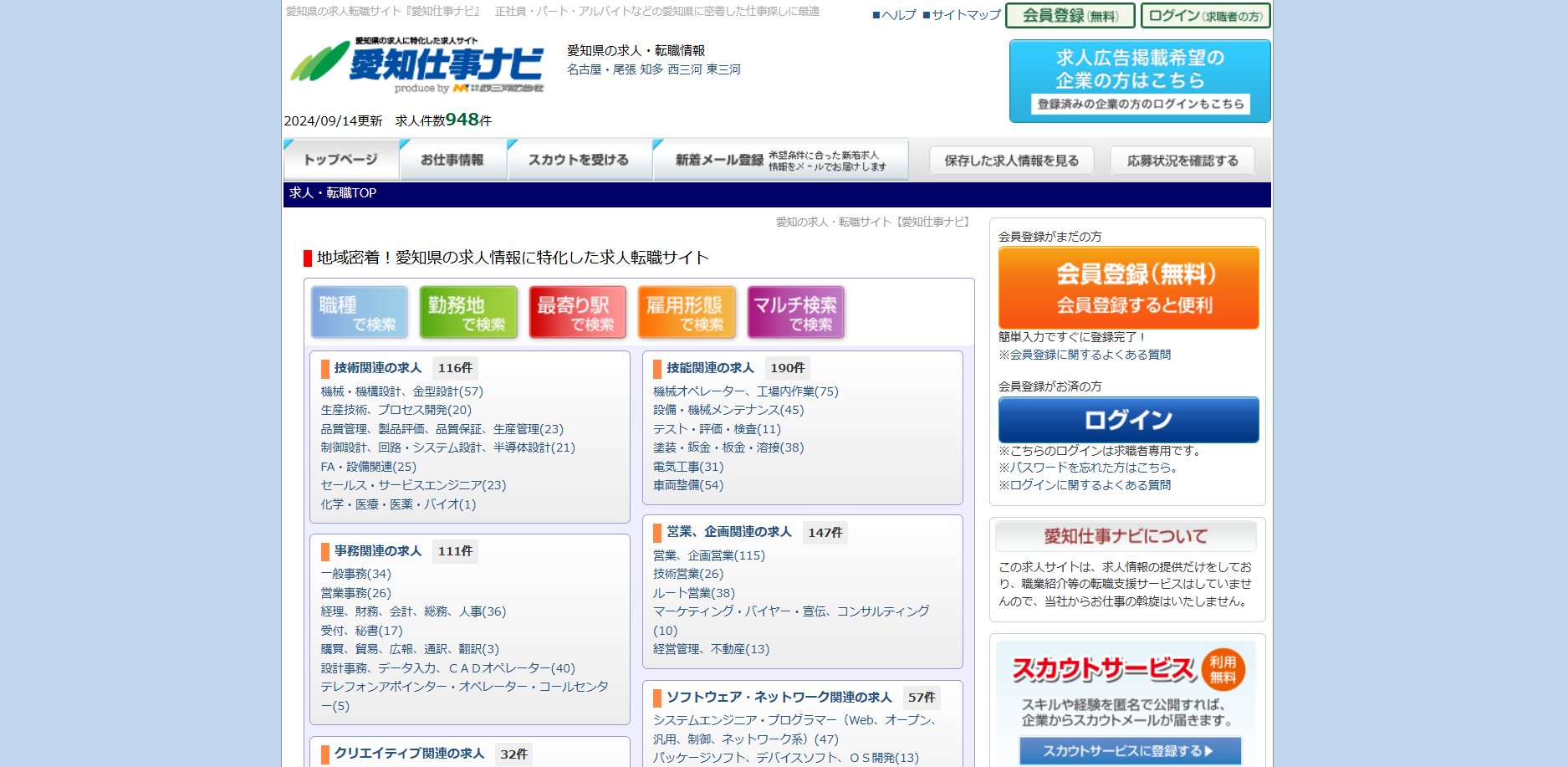Open the 新着メール登録 tab
This screenshot has width=1568, height=767.
pyautogui.click(x=779, y=160)
